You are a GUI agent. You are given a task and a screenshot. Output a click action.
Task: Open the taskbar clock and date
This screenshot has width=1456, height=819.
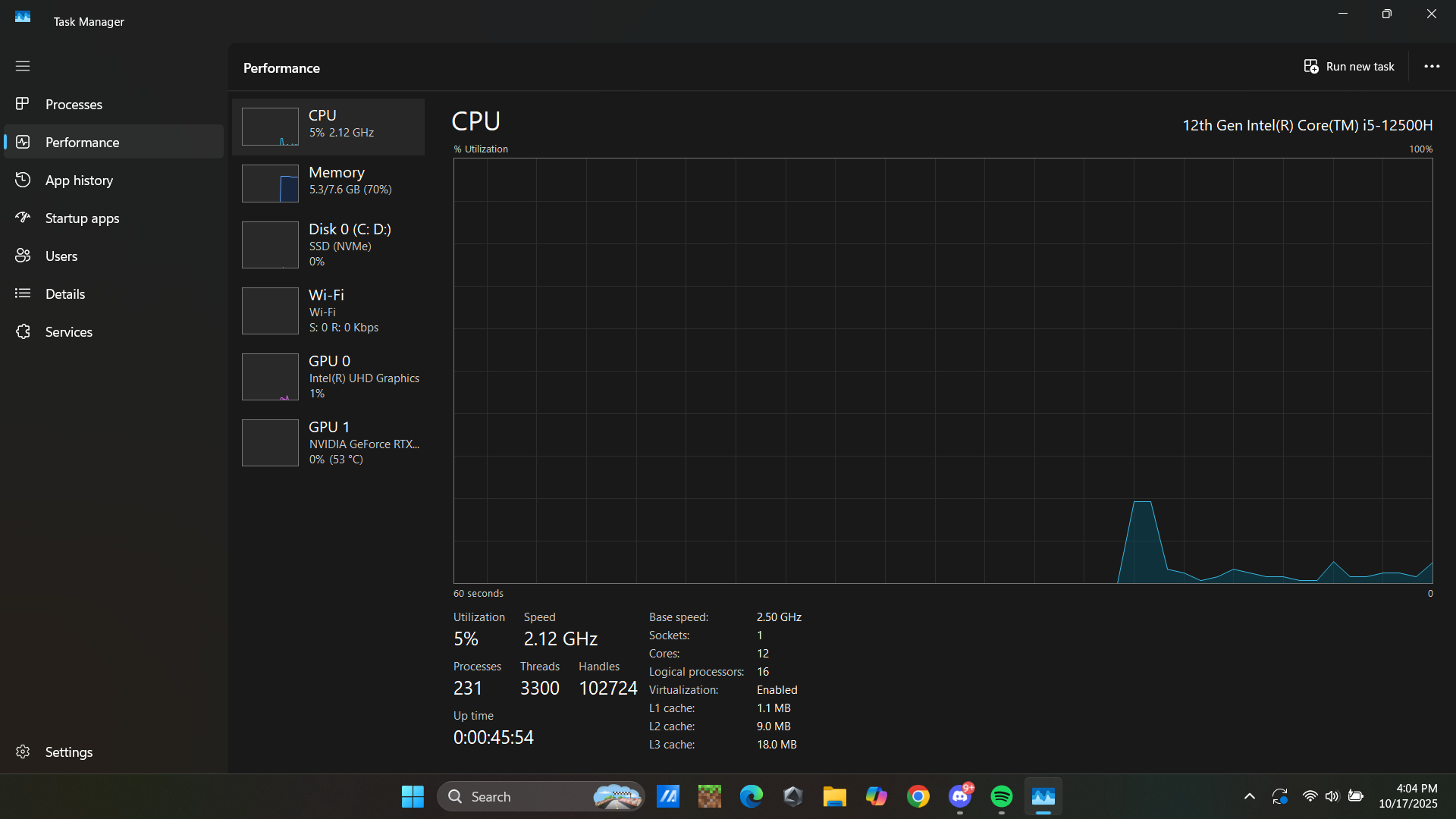point(1407,796)
